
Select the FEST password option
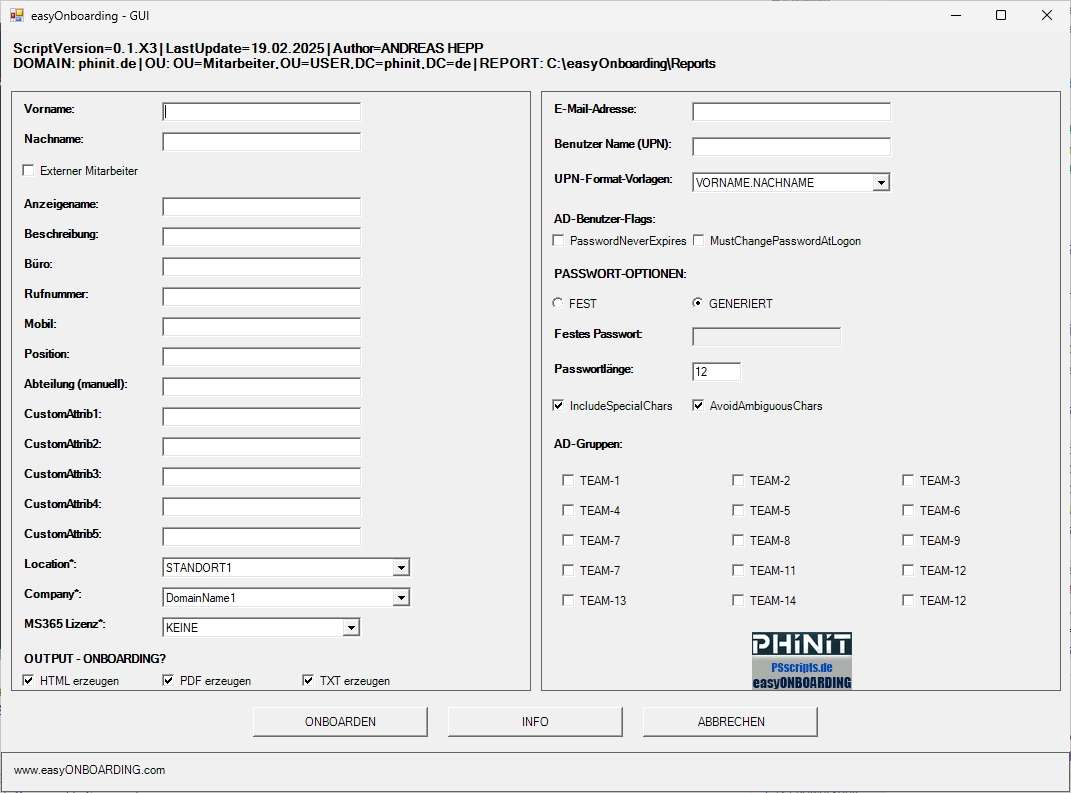558,303
